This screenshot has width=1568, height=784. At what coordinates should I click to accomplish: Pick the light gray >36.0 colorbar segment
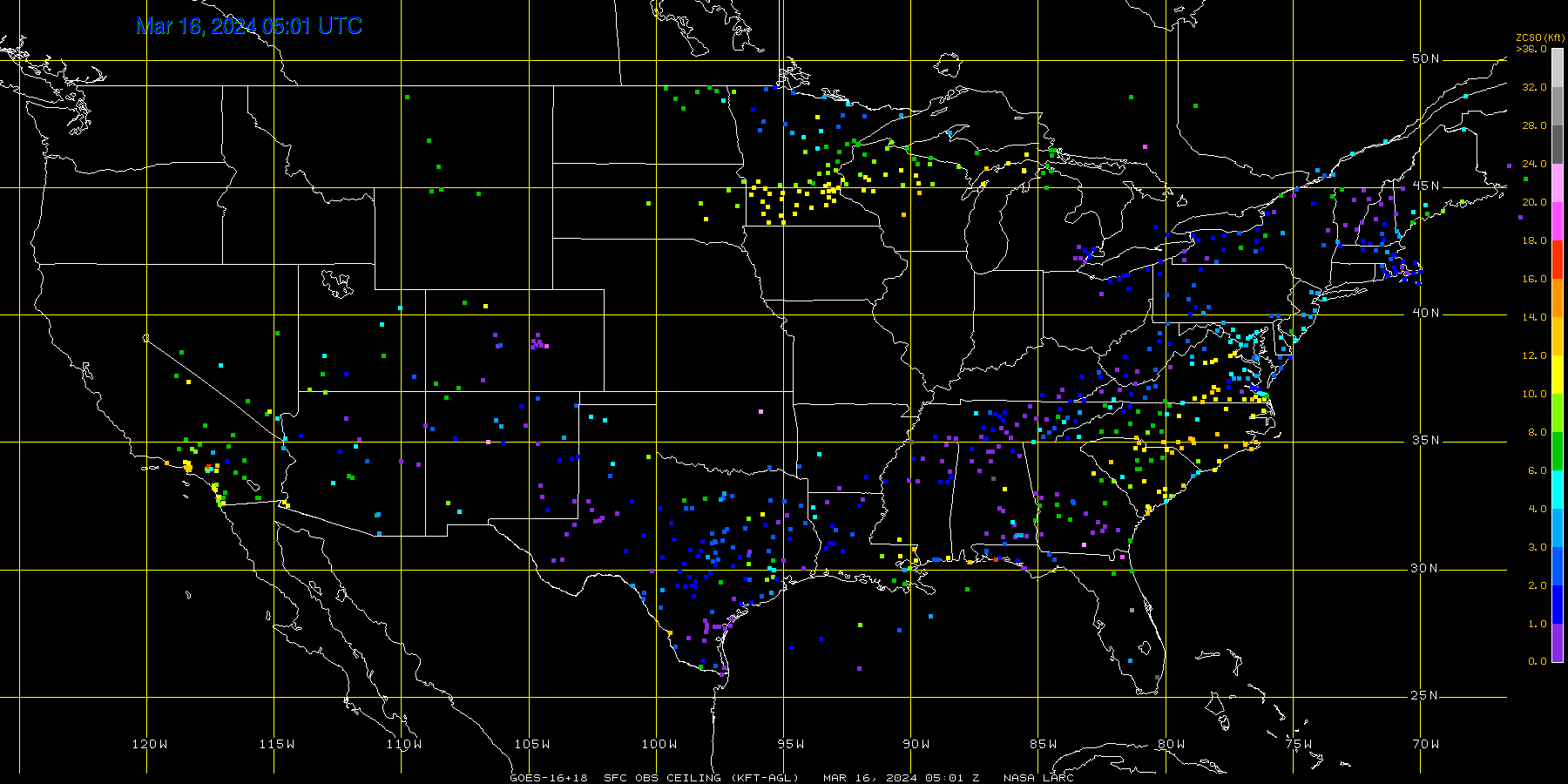tap(1558, 68)
